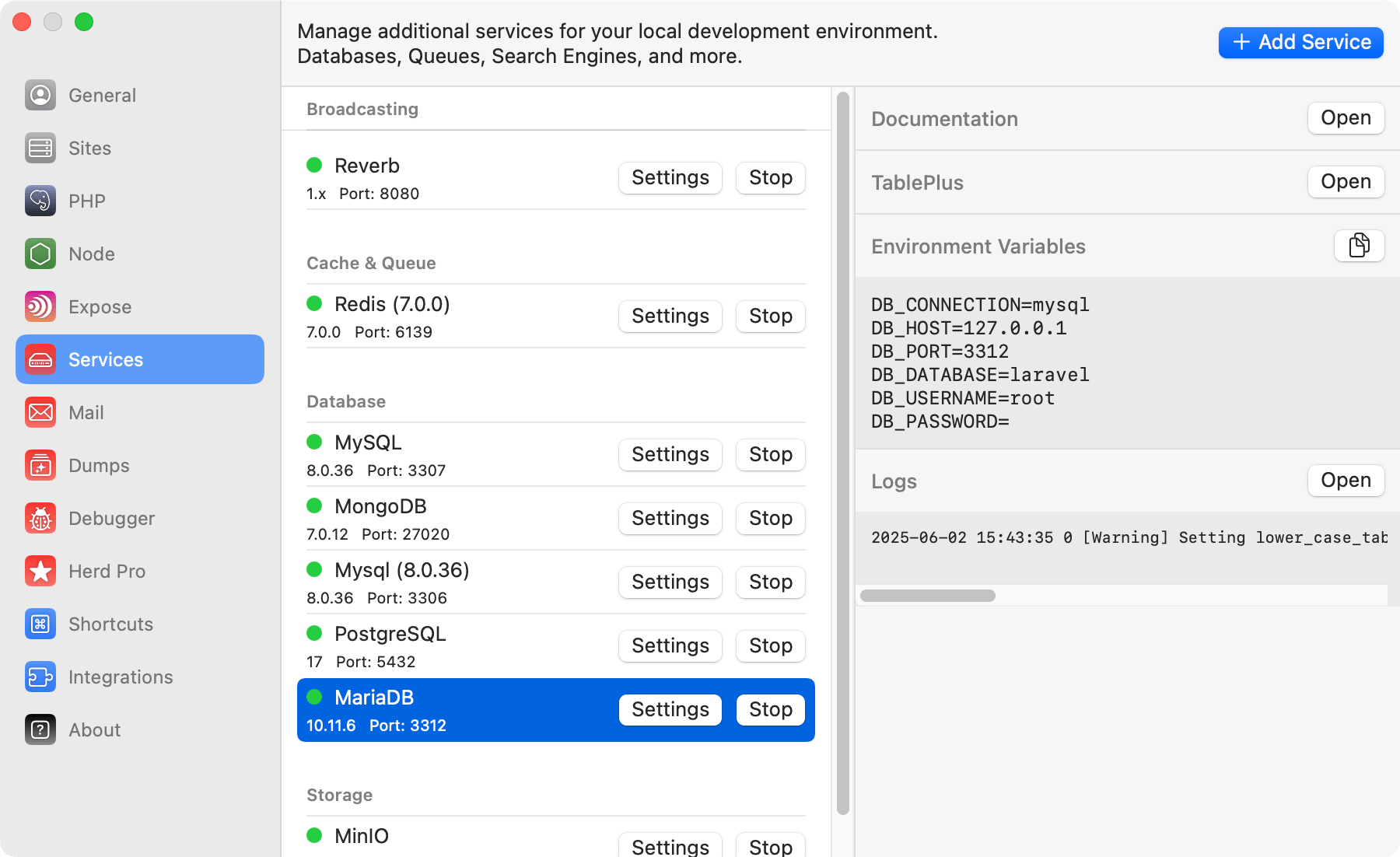
Task: Open Settings for the MySQL service
Action: (670, 454)
